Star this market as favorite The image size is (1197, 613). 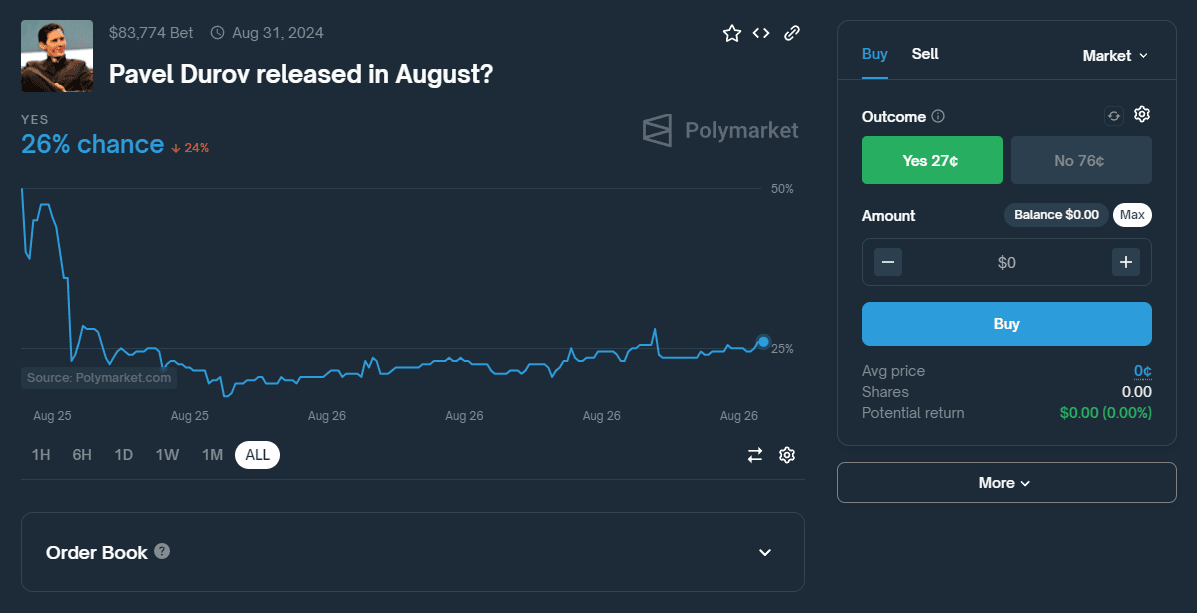point(732,34)
